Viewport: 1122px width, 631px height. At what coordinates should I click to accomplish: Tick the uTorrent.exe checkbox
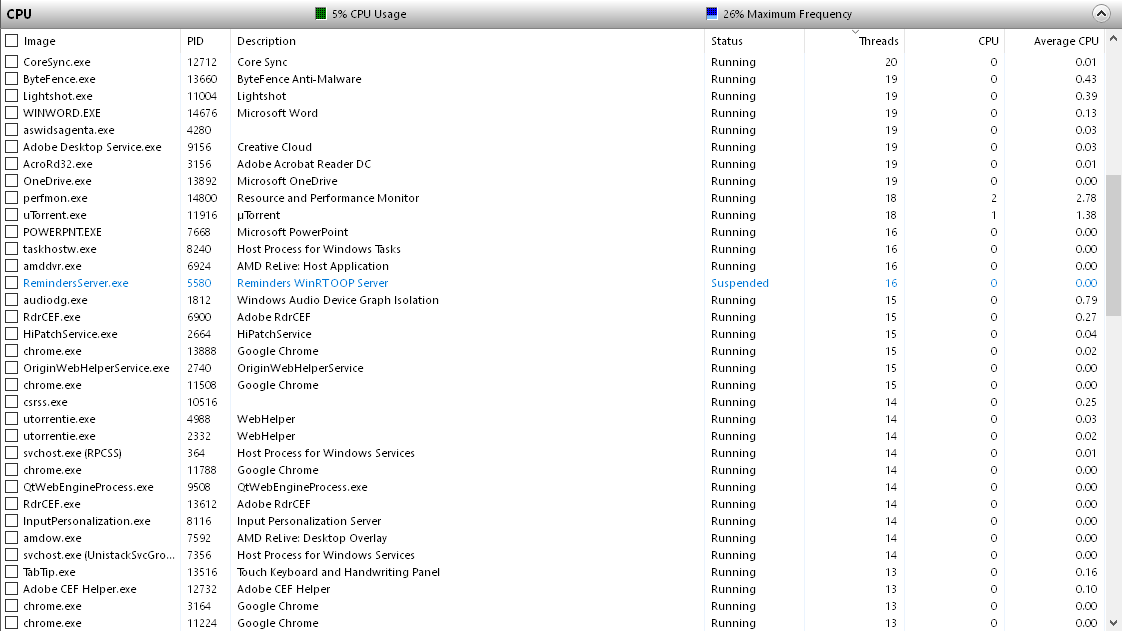tap(13, 215)
